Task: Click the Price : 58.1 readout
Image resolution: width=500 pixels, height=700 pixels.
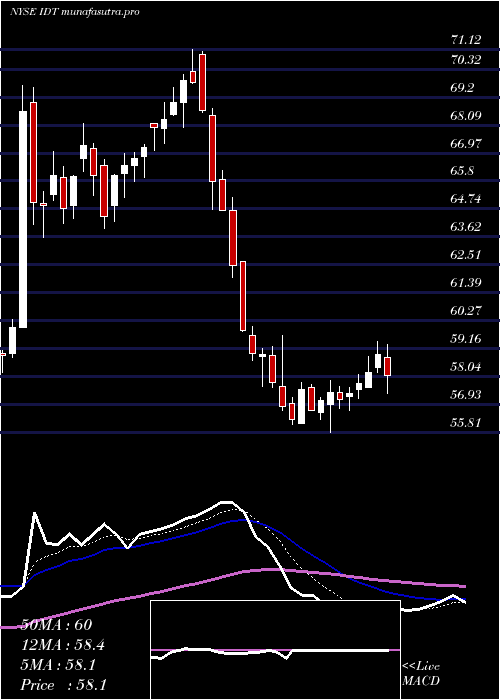Action: point(64,685)
